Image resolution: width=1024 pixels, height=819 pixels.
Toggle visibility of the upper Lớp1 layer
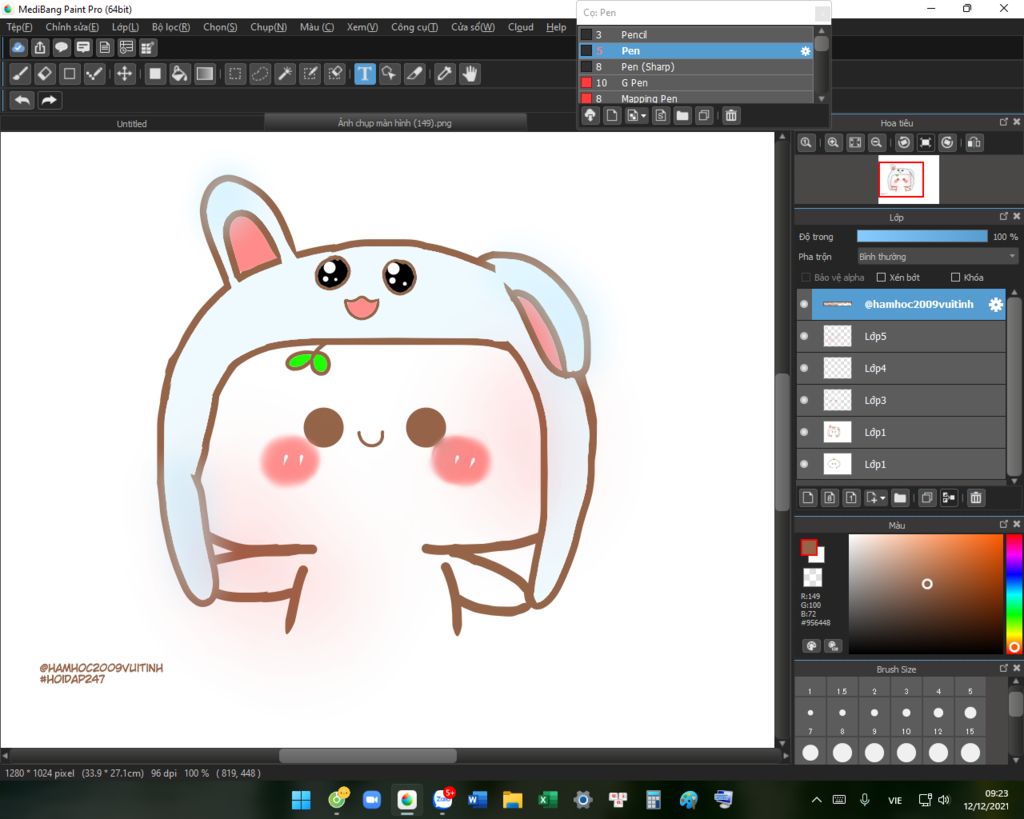tap(804, 432)
